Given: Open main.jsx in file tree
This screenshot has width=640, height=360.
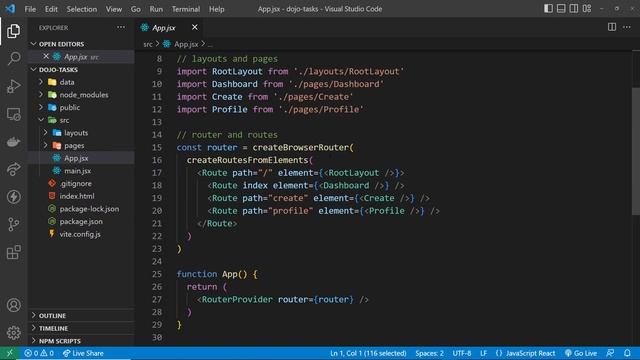Looking at the screenshot, I should point(78,171).
